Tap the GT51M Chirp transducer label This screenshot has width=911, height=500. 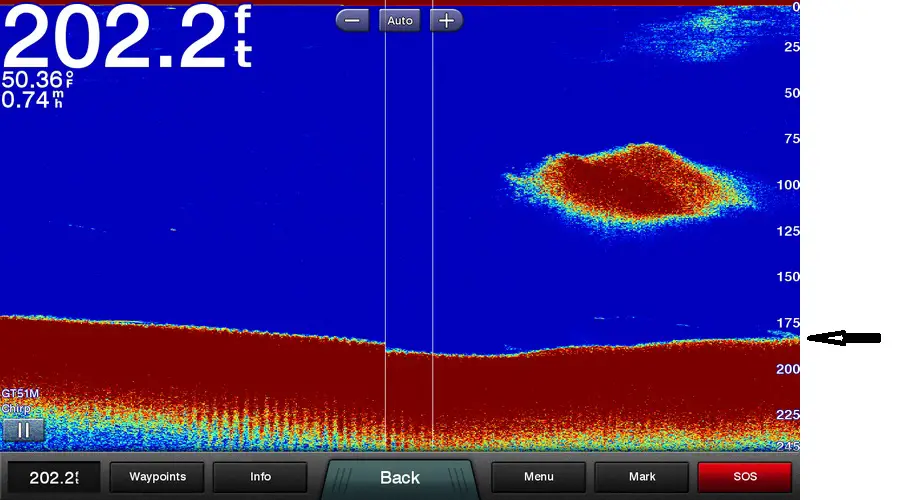pos(20,401)
